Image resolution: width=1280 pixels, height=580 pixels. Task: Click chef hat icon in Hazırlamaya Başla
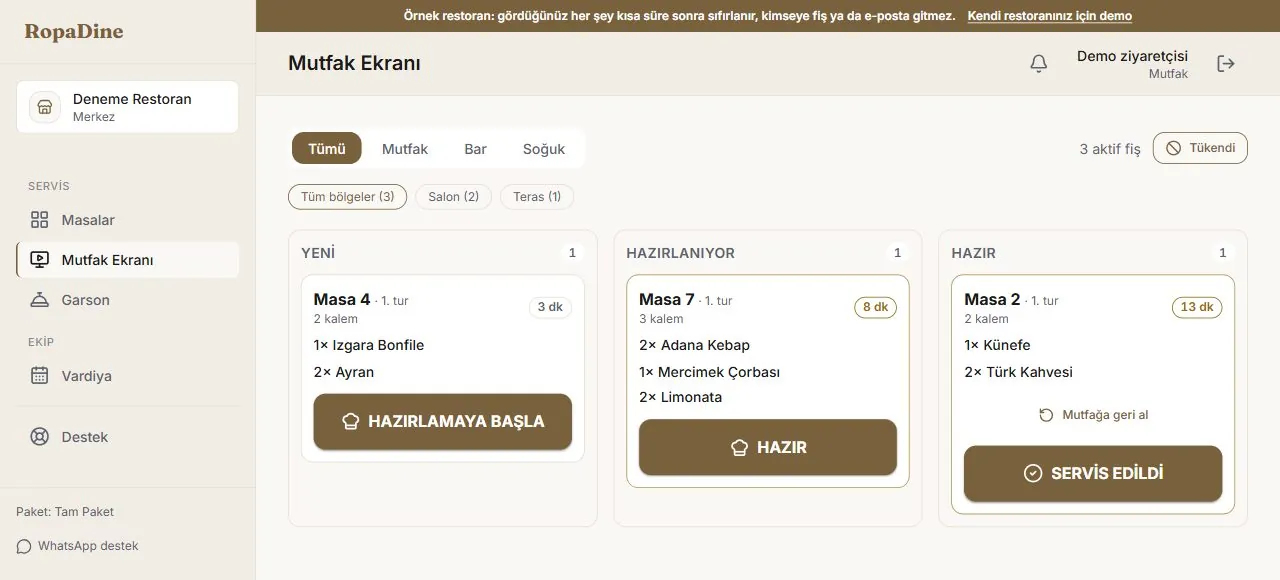click(350, 422)
